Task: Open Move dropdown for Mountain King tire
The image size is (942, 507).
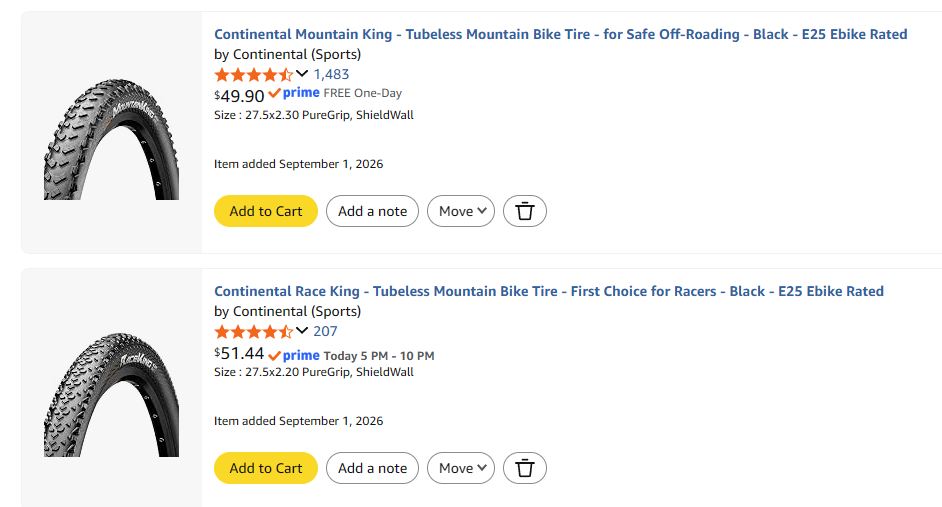Action: point(461,211)
